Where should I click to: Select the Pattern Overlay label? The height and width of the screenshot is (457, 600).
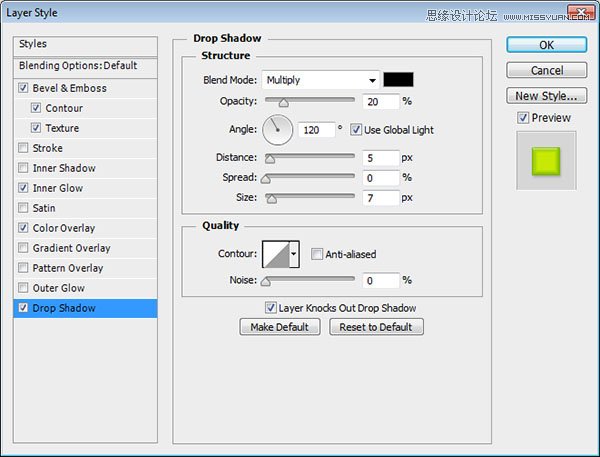click(x=68, y=268)
